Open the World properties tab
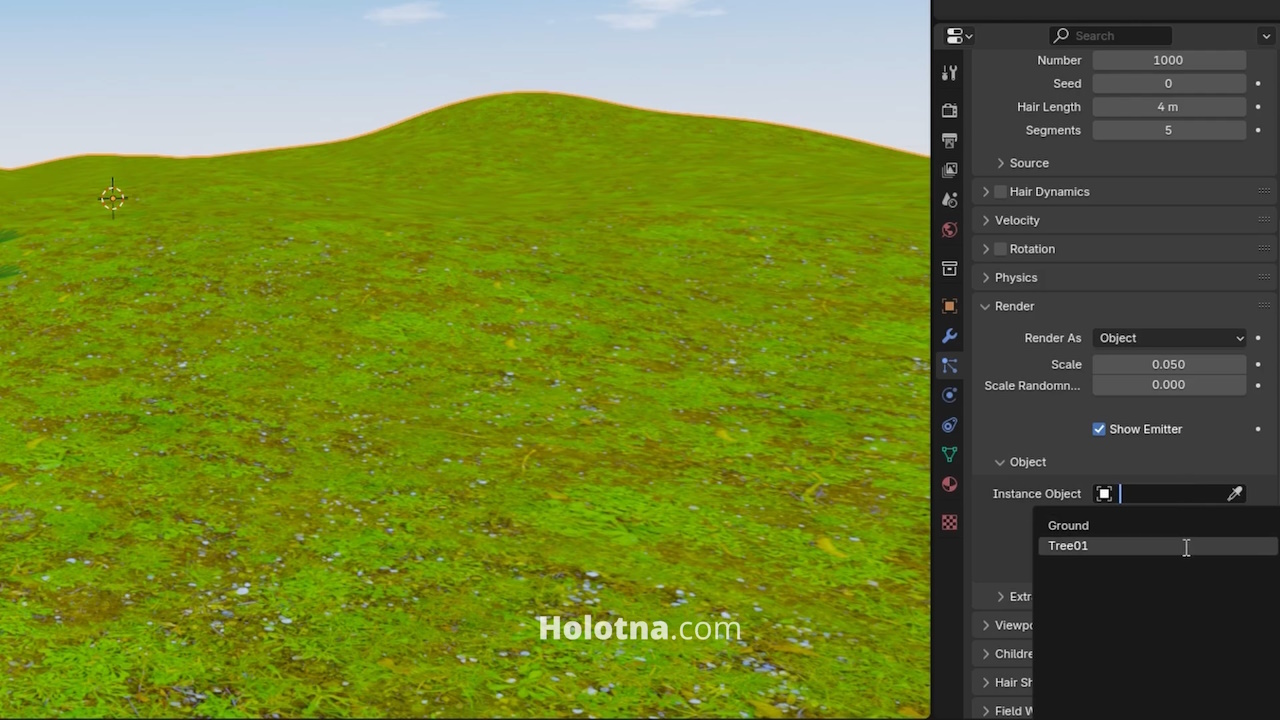The height and width of the screenshot is (720, 1280). [x=949, y=230]
